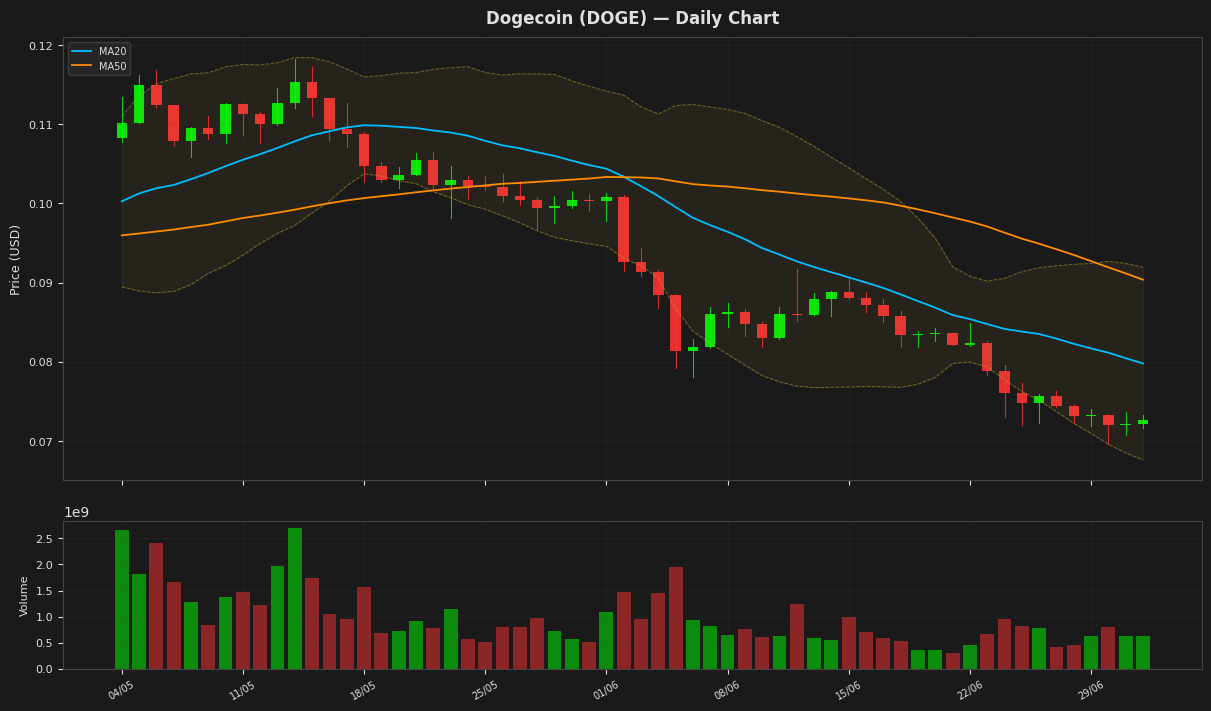Click the Volume axis label
The height and width of the screenshot is (711, 1211).
click(x=24, y=595)
